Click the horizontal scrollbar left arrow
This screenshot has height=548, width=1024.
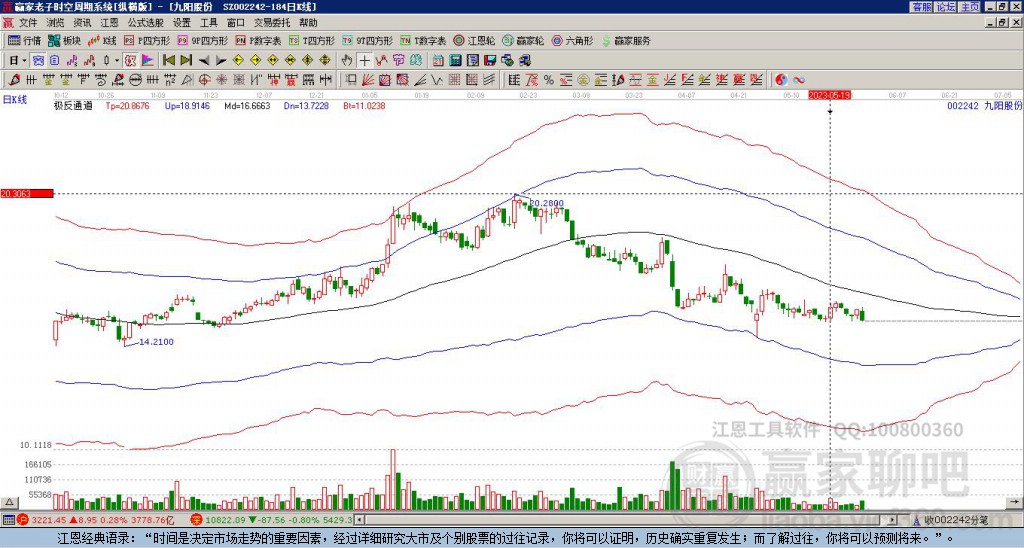[360, 520]
